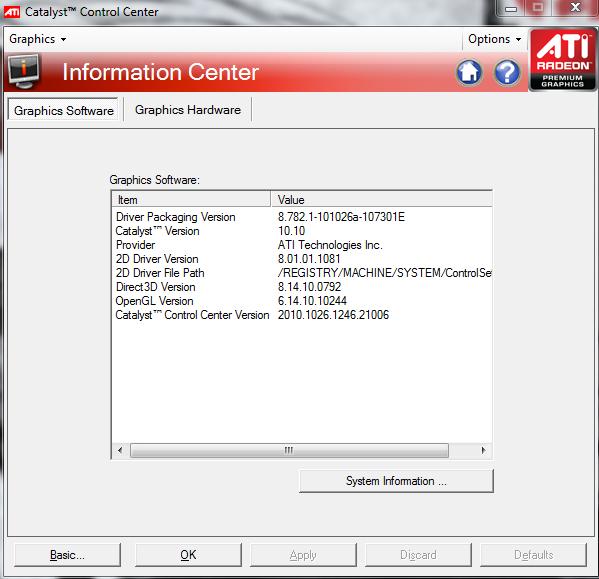The height and width of the screenshot is (579, 599).
Task: Click the value 6.14.10.10244
Action: [x=312, y=301]
